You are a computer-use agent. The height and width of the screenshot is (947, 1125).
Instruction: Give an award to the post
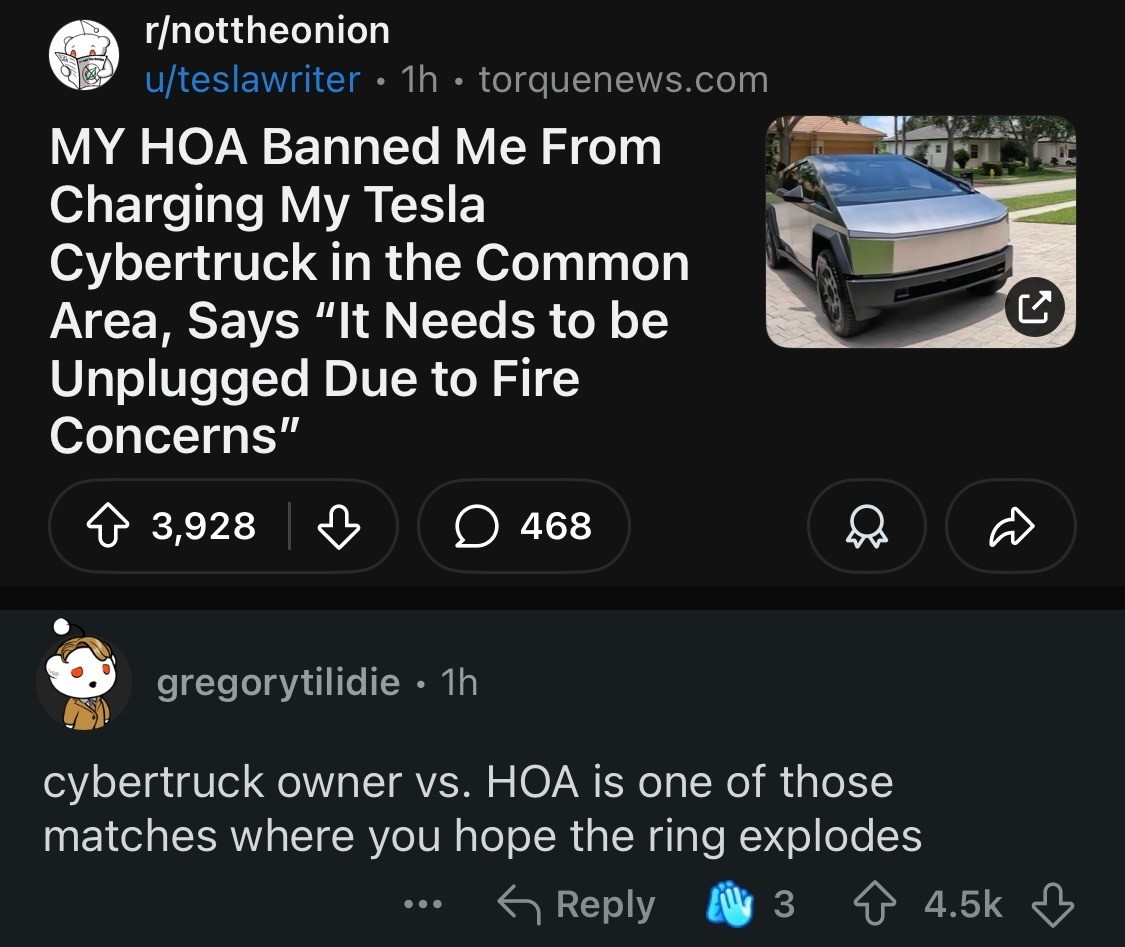click(867, 526)
